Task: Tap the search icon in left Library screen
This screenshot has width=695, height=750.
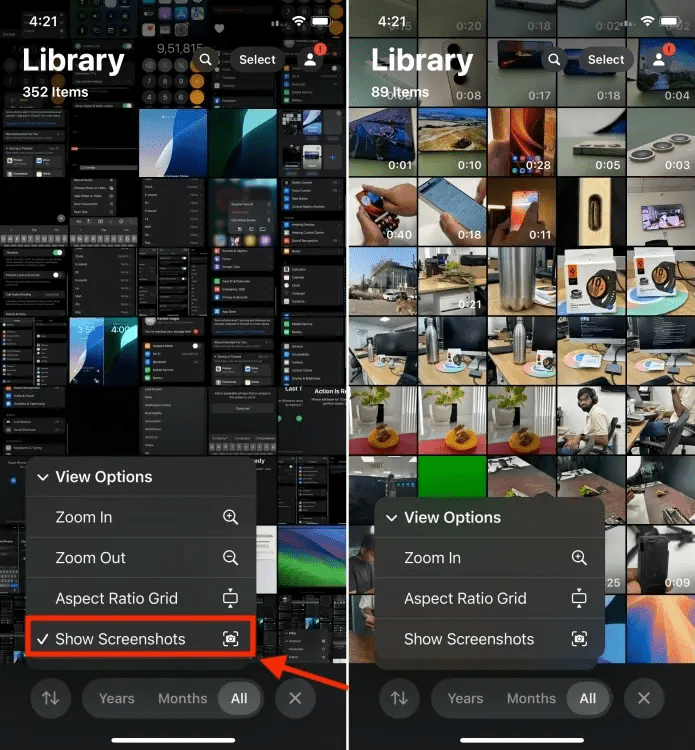Action: (205, 60)
